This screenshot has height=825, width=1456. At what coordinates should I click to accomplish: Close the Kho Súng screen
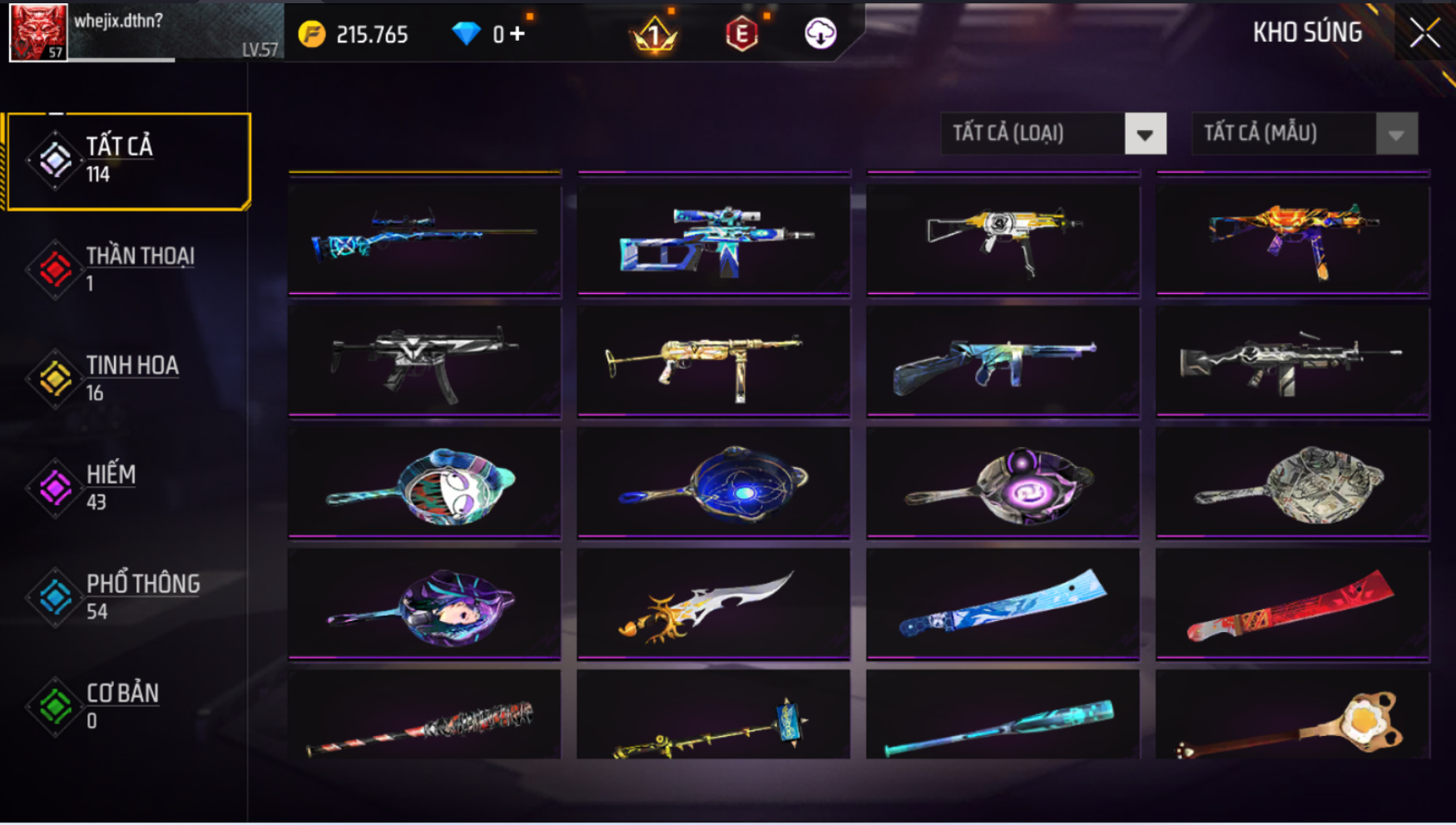[1424, 33]
